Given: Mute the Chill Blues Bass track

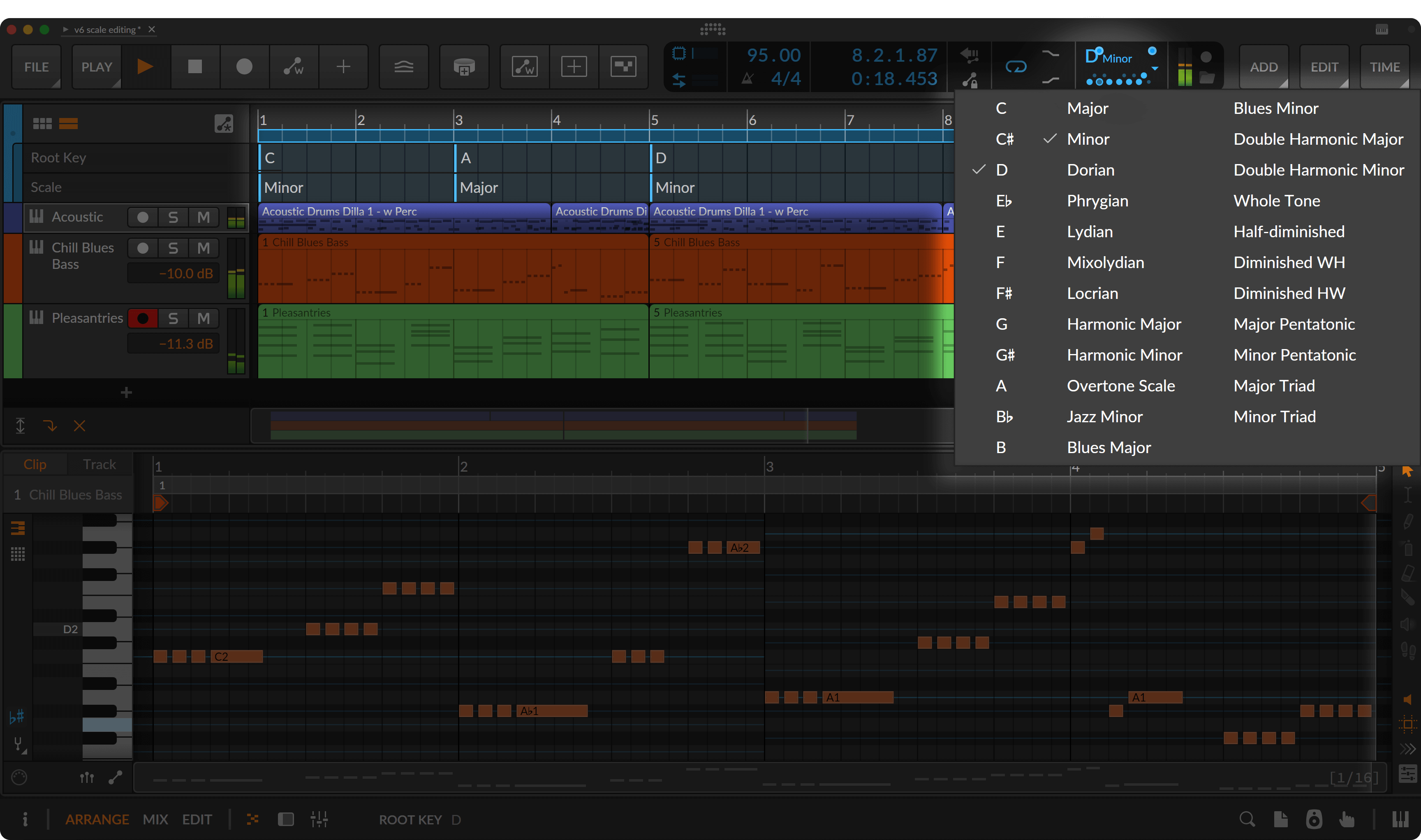Looking at the screenshot, I should [x=204, y=248].
